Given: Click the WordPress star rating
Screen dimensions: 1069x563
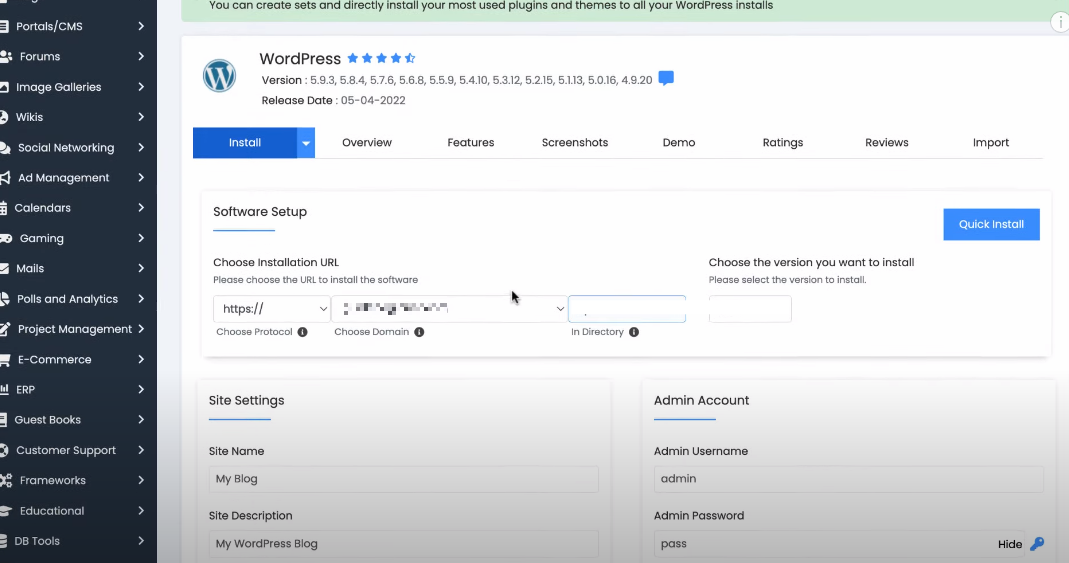Looking at the screenshot, I should [x=381, y=59].
